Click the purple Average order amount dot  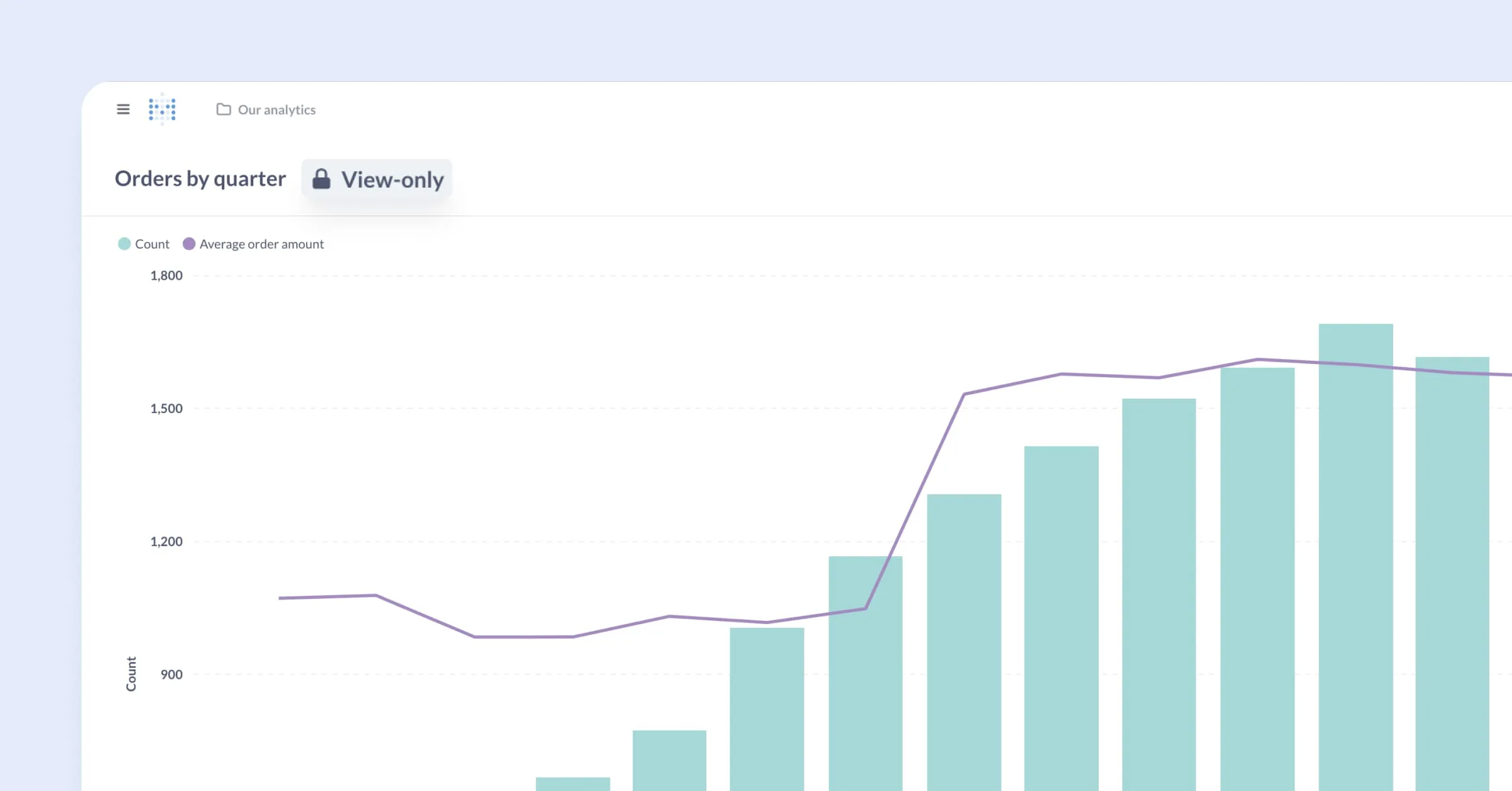189,244
